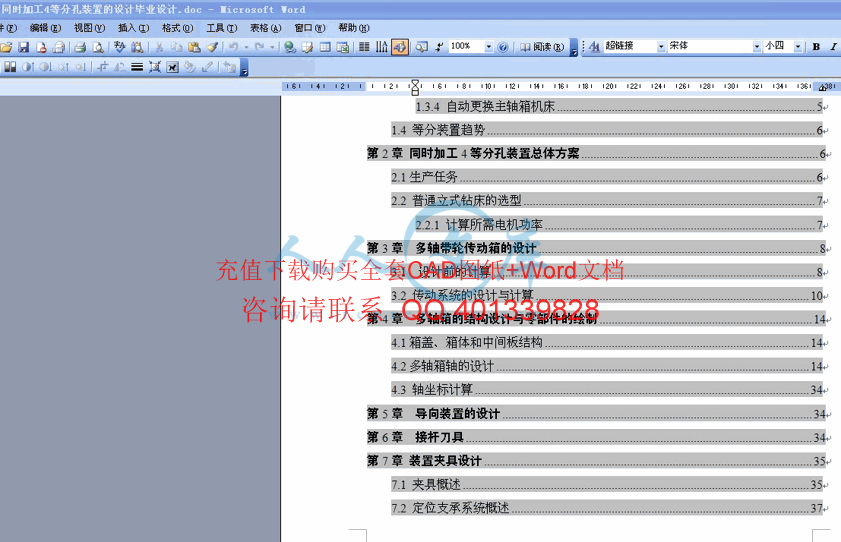Open the 插入 menu
Viewport: 841px width, 542px height.
[134, 28]
